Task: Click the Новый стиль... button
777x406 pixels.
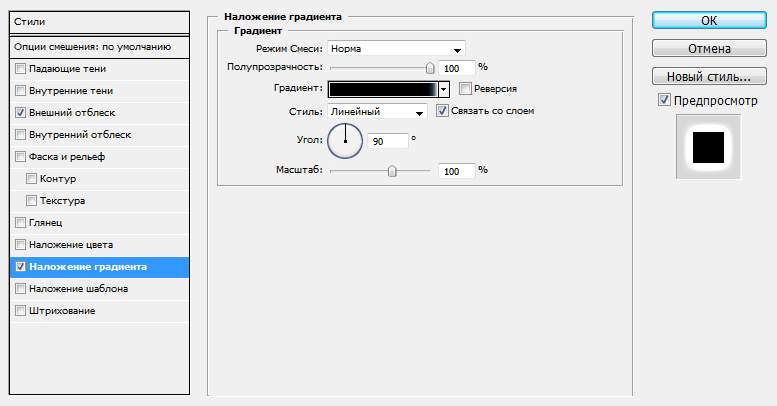Action: pos(709,76)
